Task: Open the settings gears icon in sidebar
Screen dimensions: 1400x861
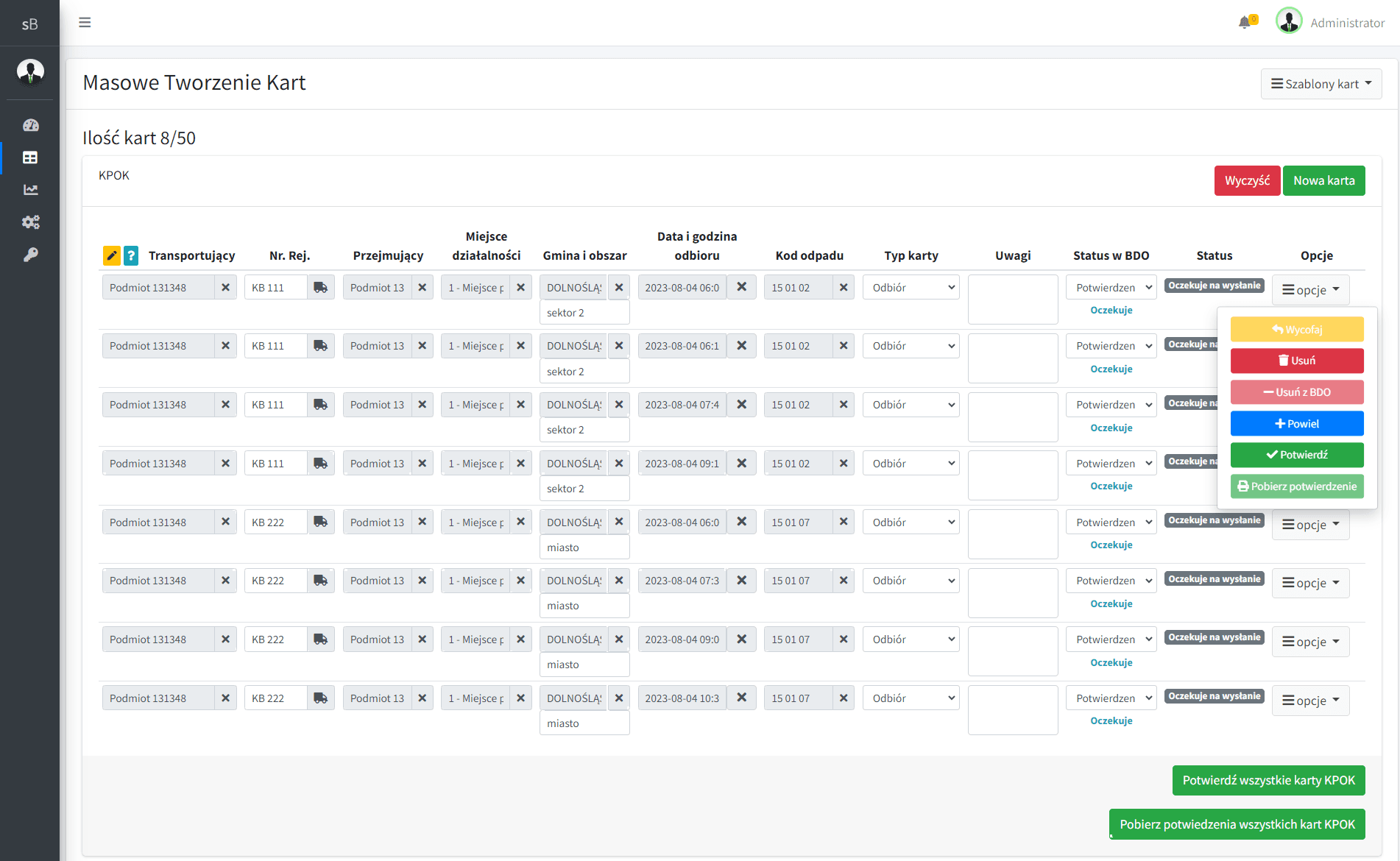Action: (x=30, y=222)
